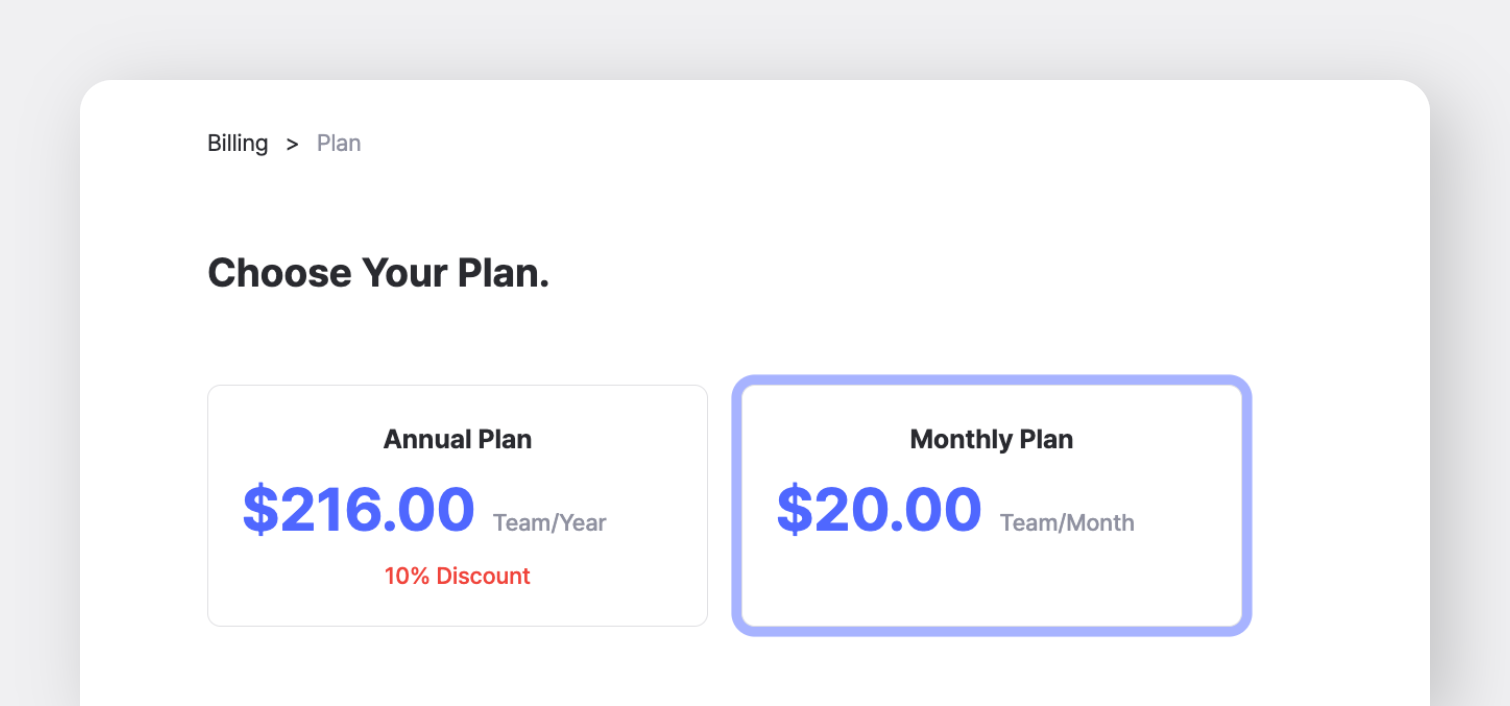
Task: Click the dollar sign of monthly price
Action: pos(794,509)
